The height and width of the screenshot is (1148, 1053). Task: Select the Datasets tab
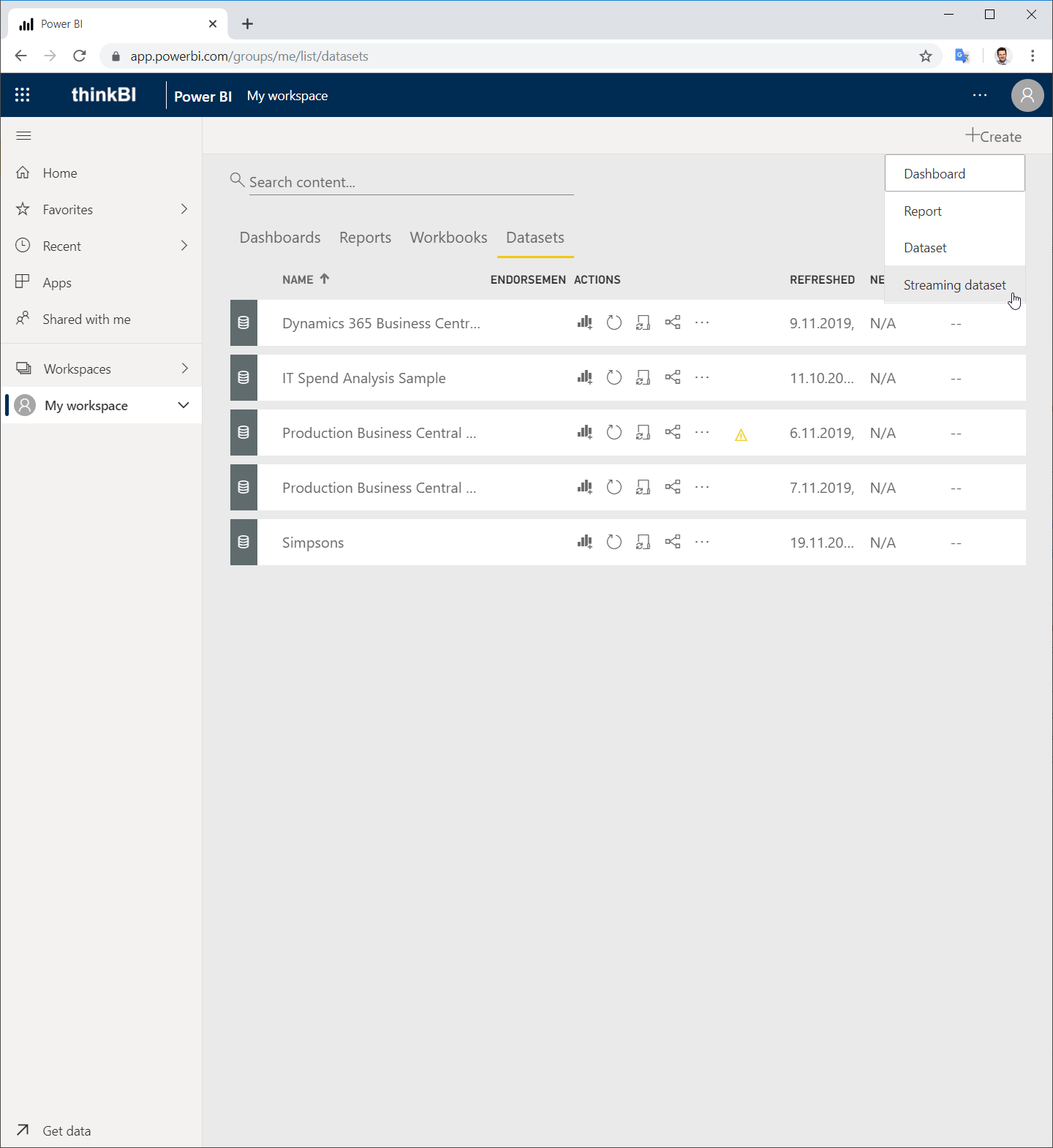[535, 238]
